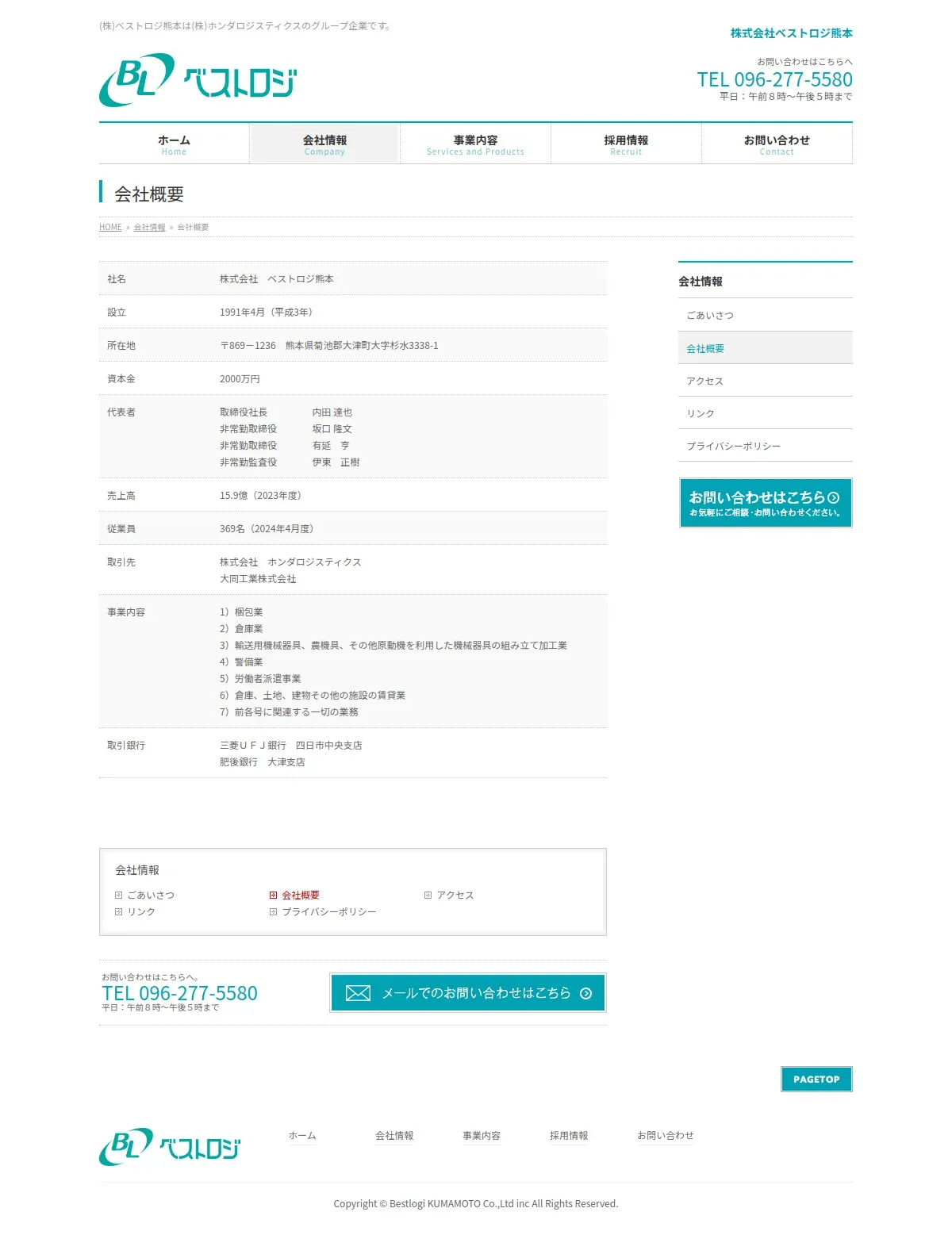Screen dimensions: 952x1235
Task: Click the リンク link in the bottom box
Action: click(x=141, y=911)
